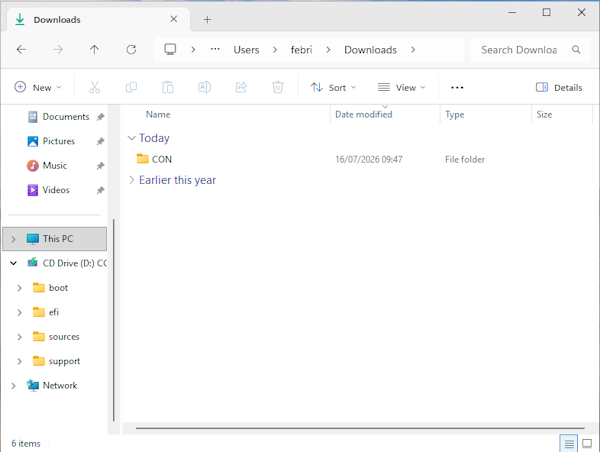Click the Delete trash can icon

click(278, 87)
